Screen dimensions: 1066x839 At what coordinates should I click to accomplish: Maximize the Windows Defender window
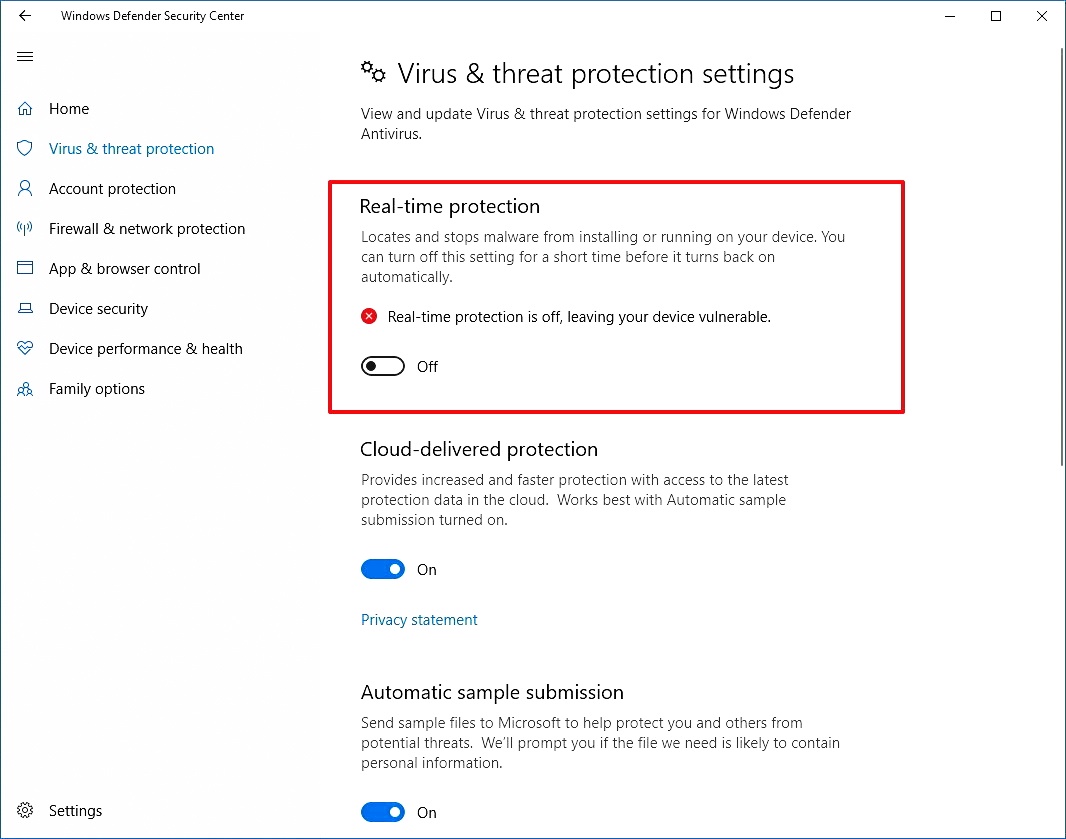996,16
